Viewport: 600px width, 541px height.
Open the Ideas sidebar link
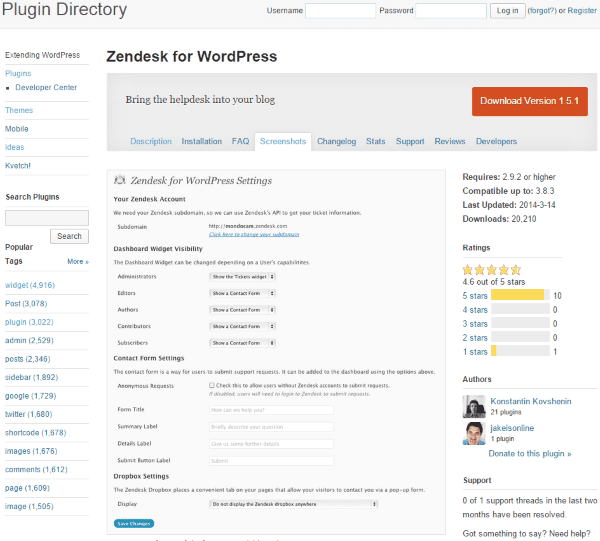click(15, 147)
